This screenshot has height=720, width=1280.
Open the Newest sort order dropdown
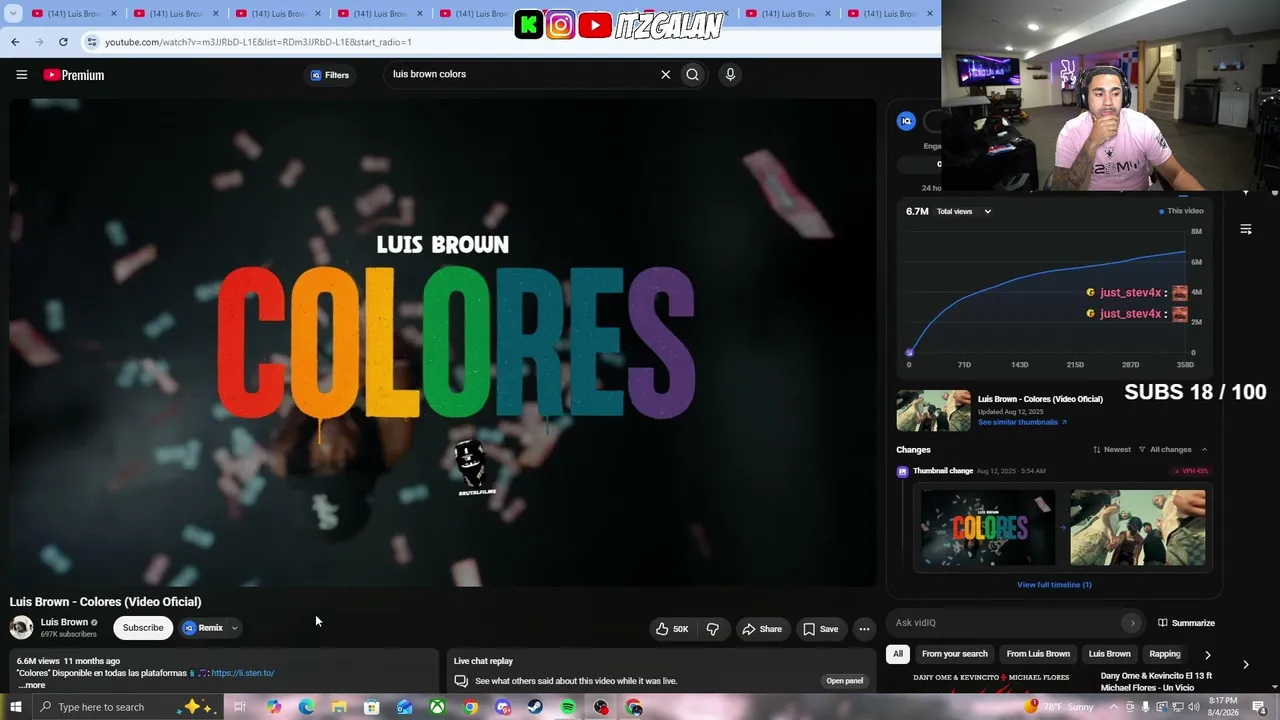(1112, 450)
